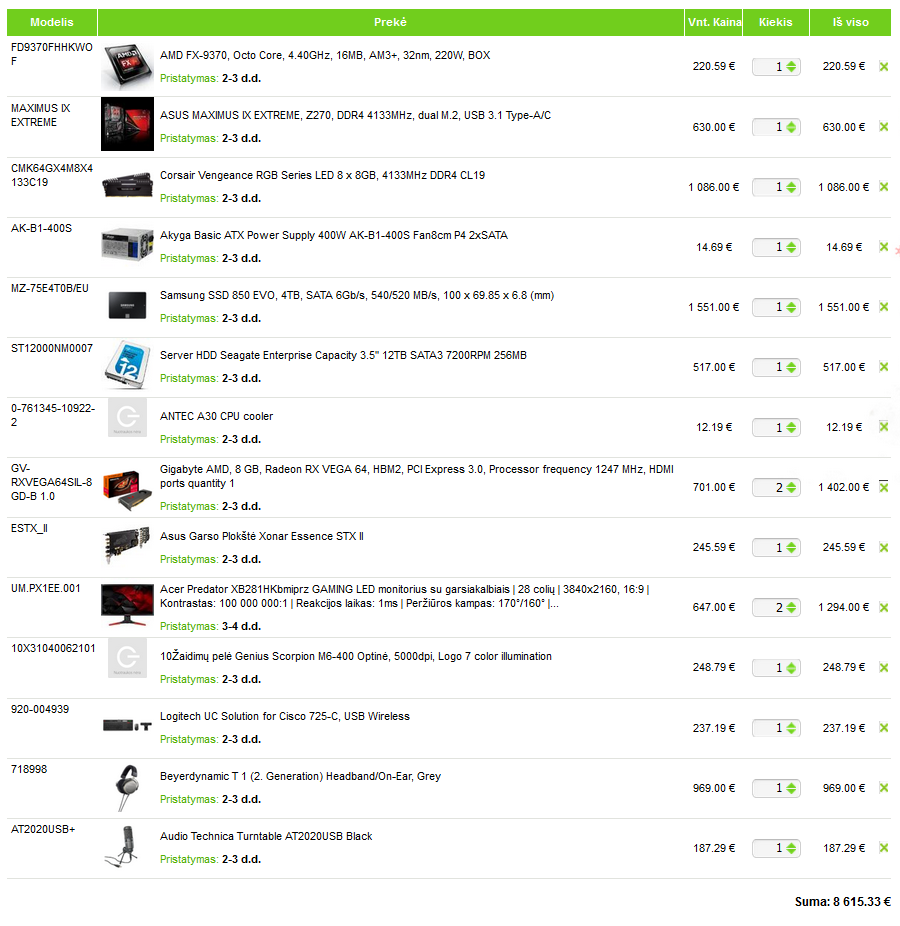Viewport: 900px width, 926px height.
Task: Open ASUS MAXIMUS motherboard thumbnail
Action: (127, 124)
